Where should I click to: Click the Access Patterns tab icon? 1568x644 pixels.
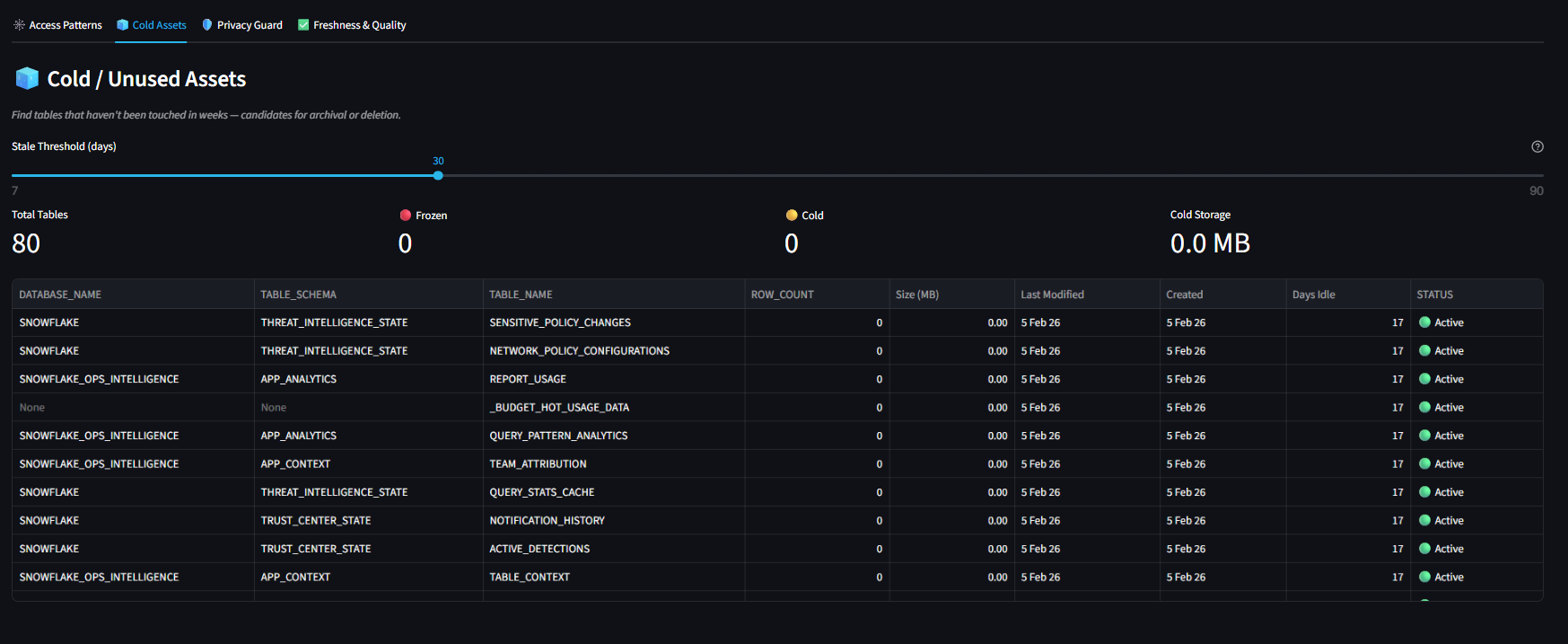pos(19,25)
